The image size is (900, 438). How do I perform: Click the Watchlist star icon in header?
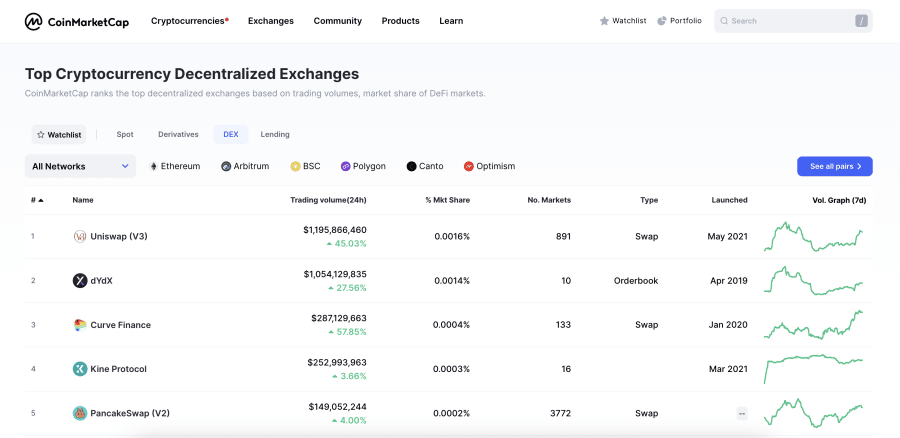click(x=604, y=21)
